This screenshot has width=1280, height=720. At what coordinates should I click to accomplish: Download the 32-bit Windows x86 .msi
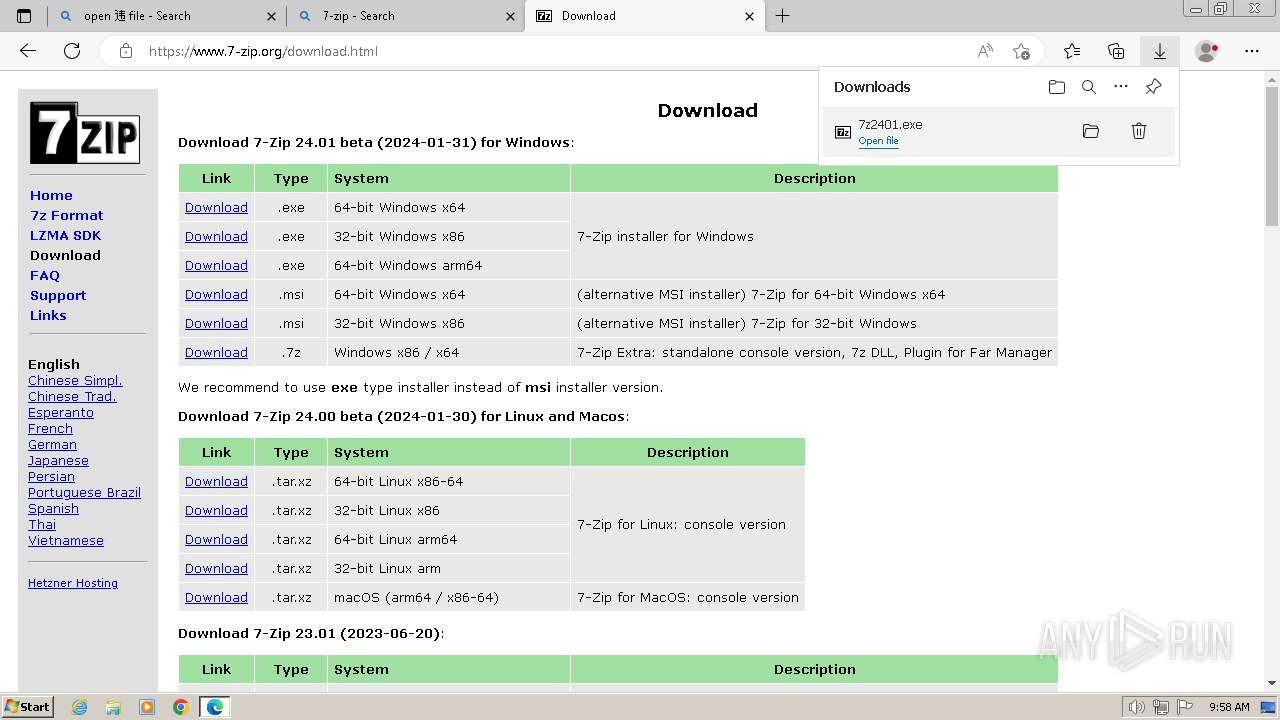(x=216, y=323)
